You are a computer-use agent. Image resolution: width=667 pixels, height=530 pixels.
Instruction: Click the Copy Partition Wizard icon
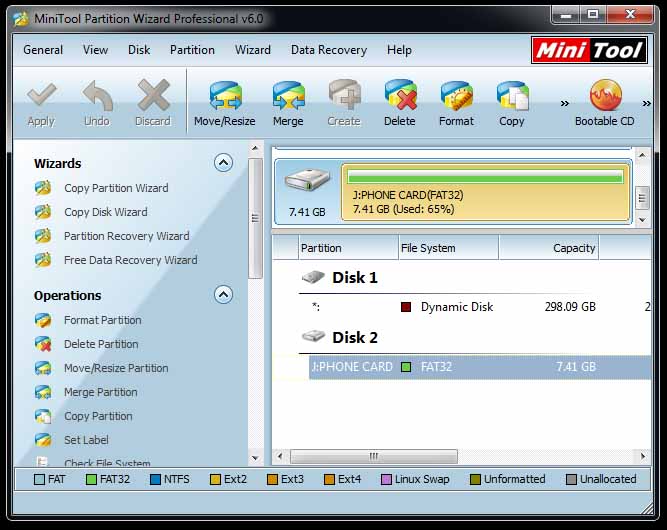(x=43, y=188)
